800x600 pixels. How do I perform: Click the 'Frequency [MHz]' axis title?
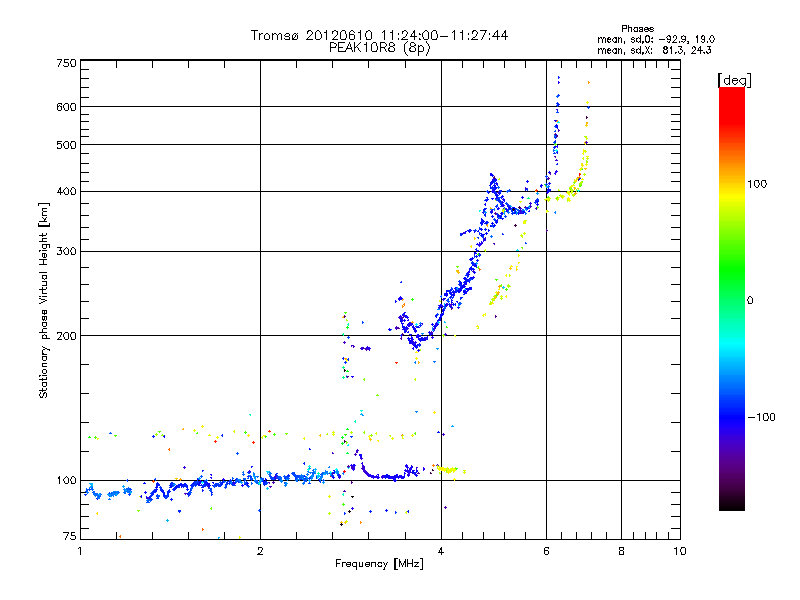coord(379,564)
